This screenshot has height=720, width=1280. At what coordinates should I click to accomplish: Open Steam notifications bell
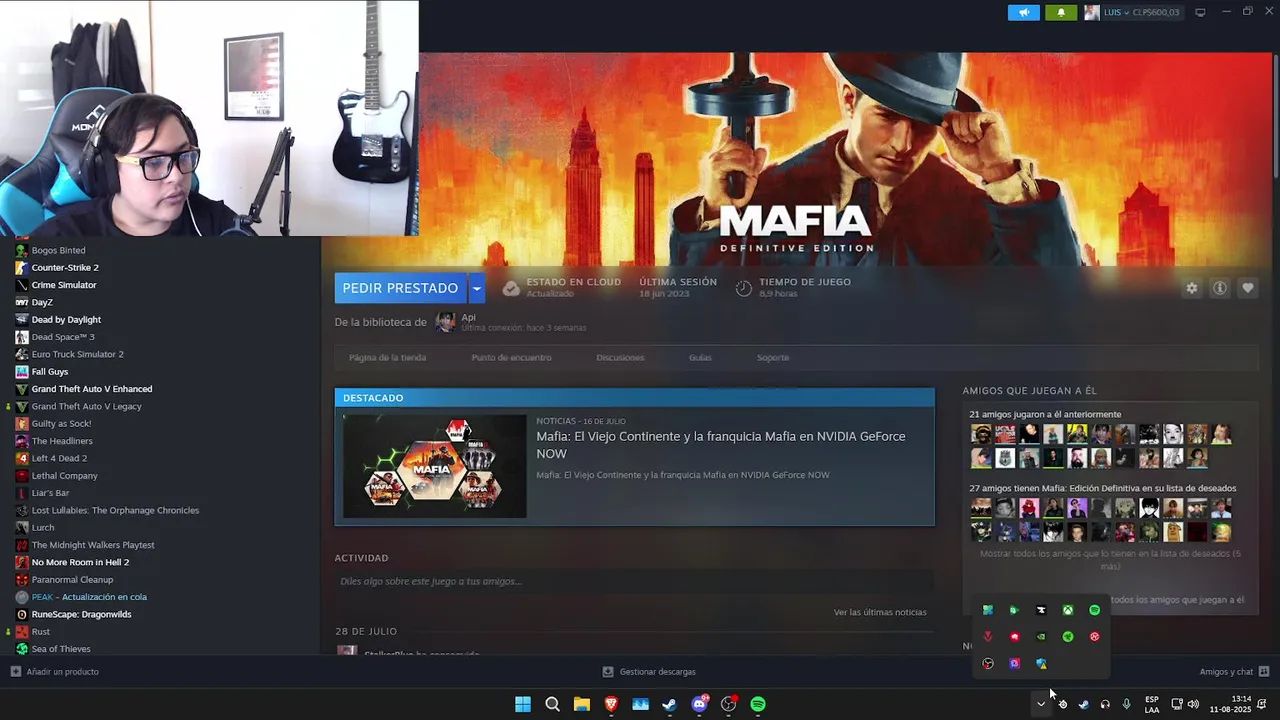(1061, 13)
